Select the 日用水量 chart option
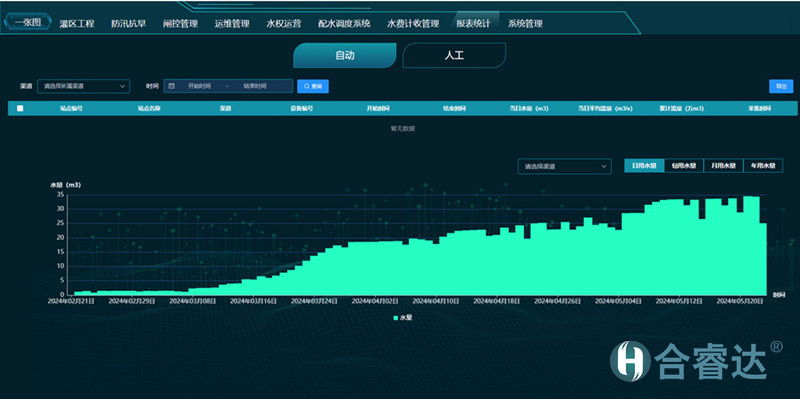Screen dimensions: 800x399 point(644,165)
